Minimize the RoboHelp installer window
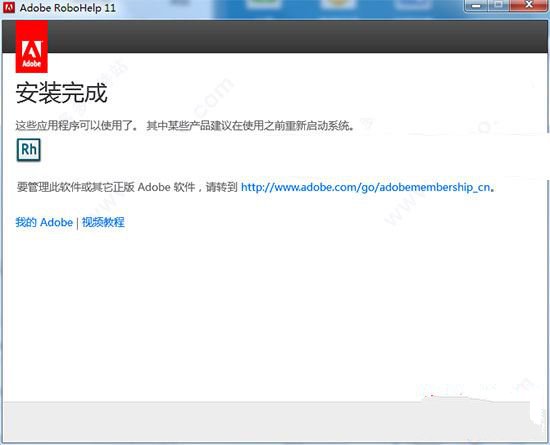 (x=476, y=6)
